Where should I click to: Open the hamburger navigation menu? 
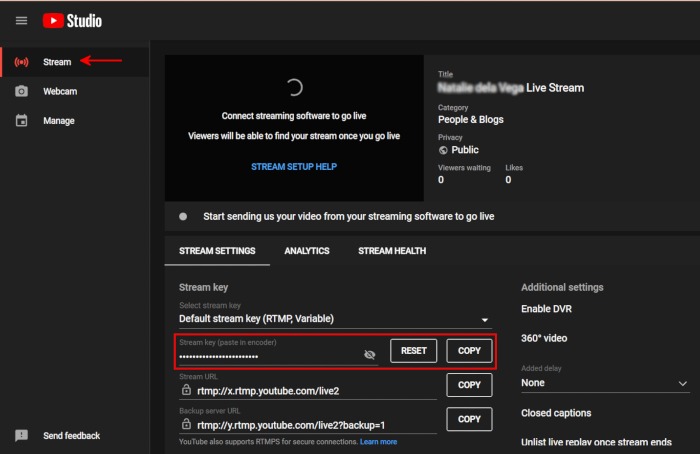pyautogui.click(x=22, y=21)
